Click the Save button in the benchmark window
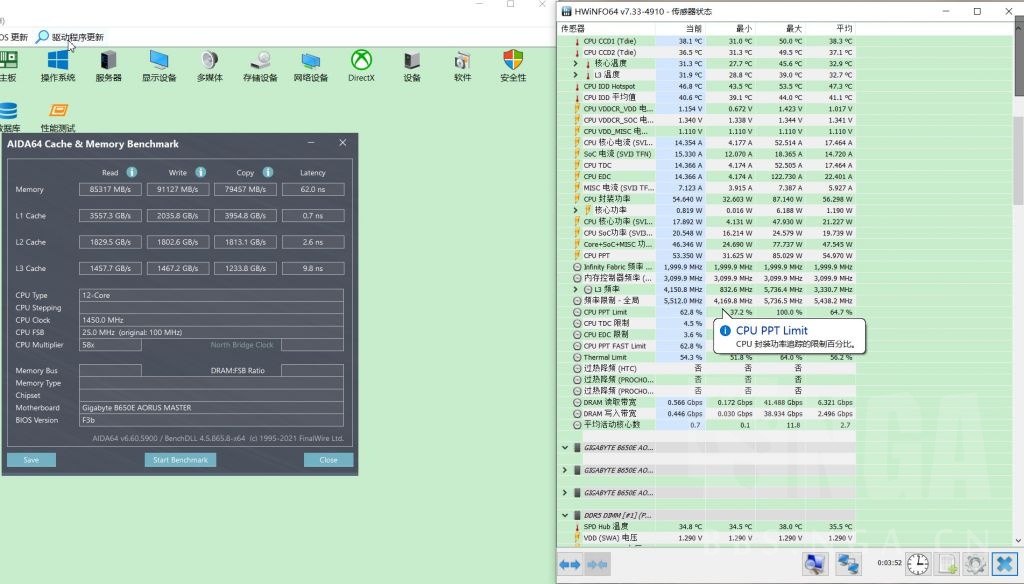Image resolution: width=1024 pixels, height=584 pixels. [31, 459]
